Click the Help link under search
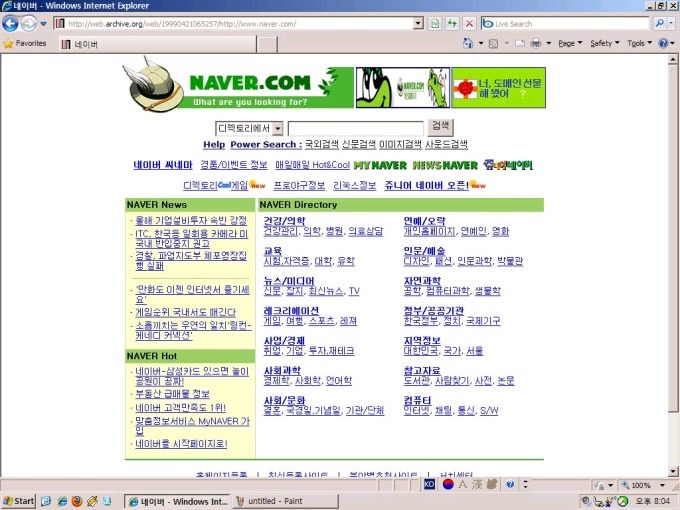Viewport: 680px width, 510px height. (214, 144)
